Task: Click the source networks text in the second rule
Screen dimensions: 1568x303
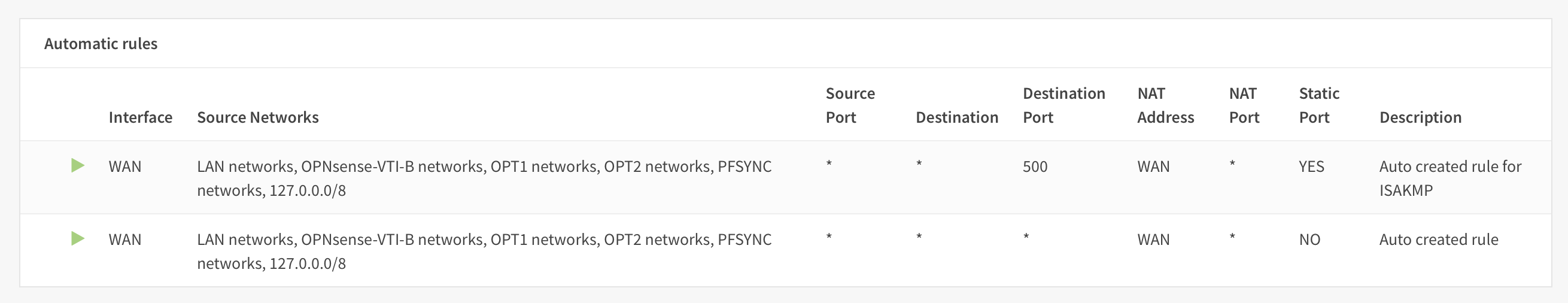Action: [484, 251]
